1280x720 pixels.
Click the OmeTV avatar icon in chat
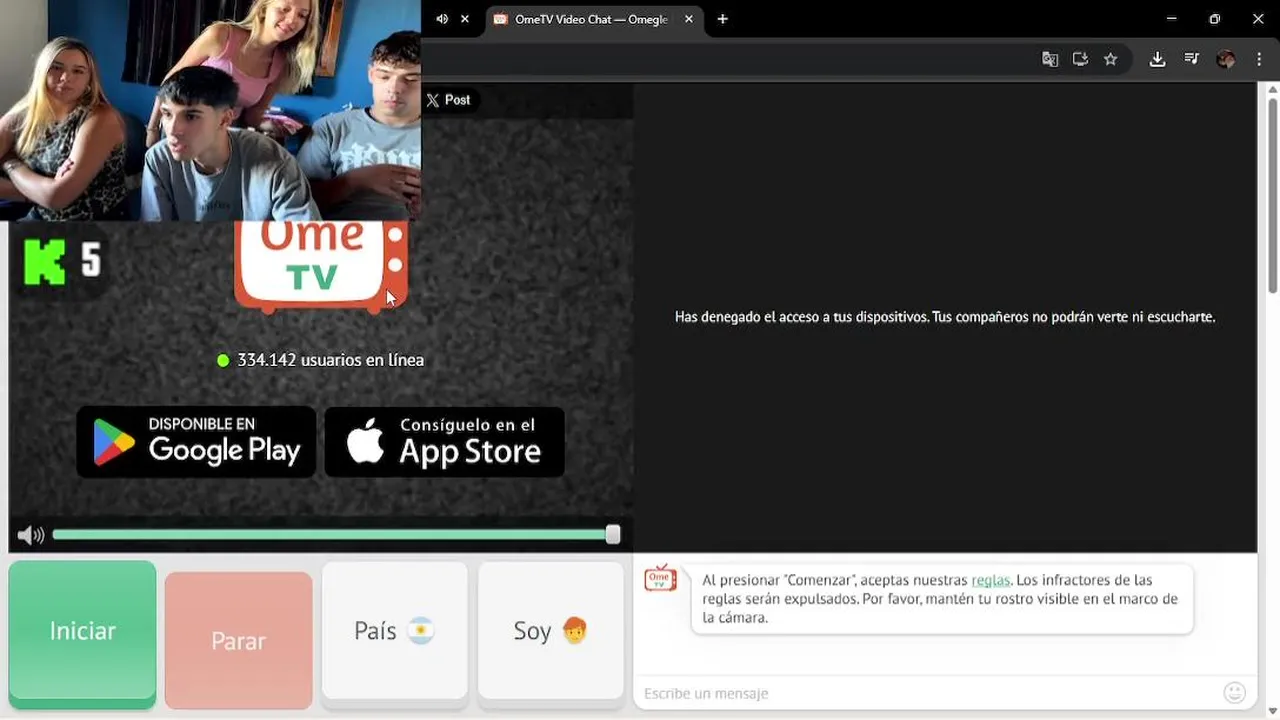(x=660, y=579)
